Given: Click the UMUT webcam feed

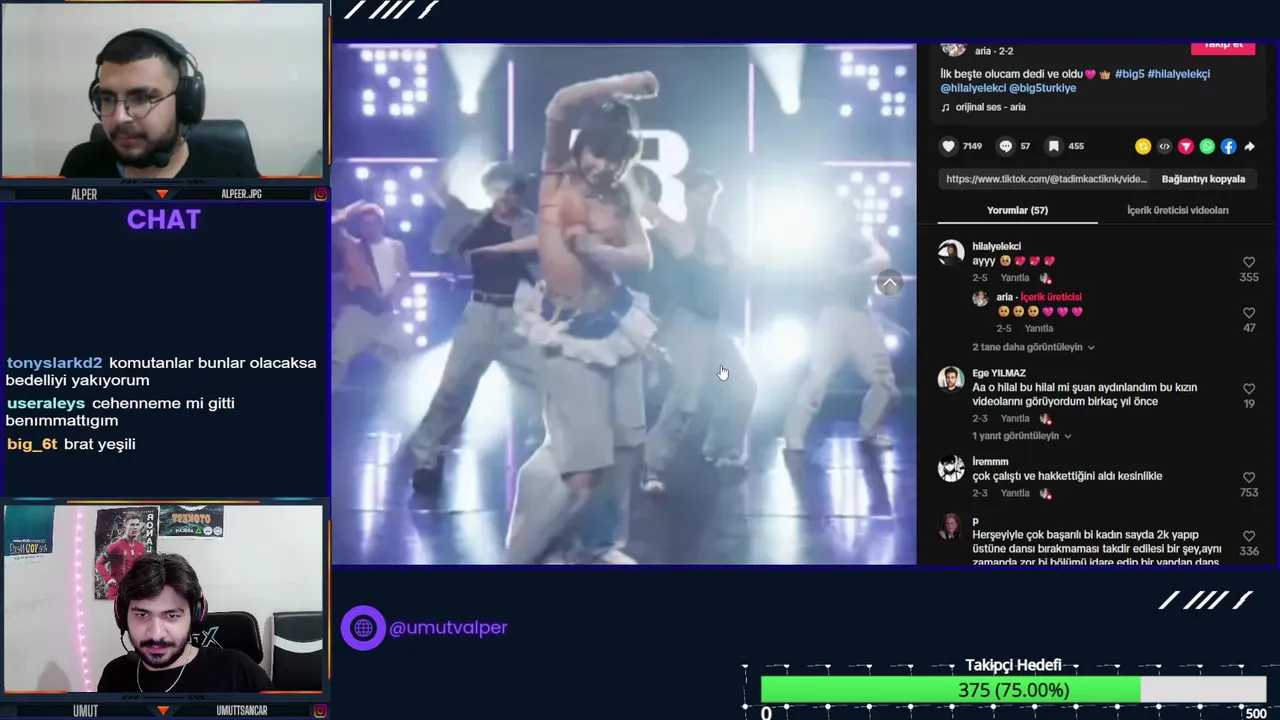Looking at the screenshot, I should (x=162, y=598).
